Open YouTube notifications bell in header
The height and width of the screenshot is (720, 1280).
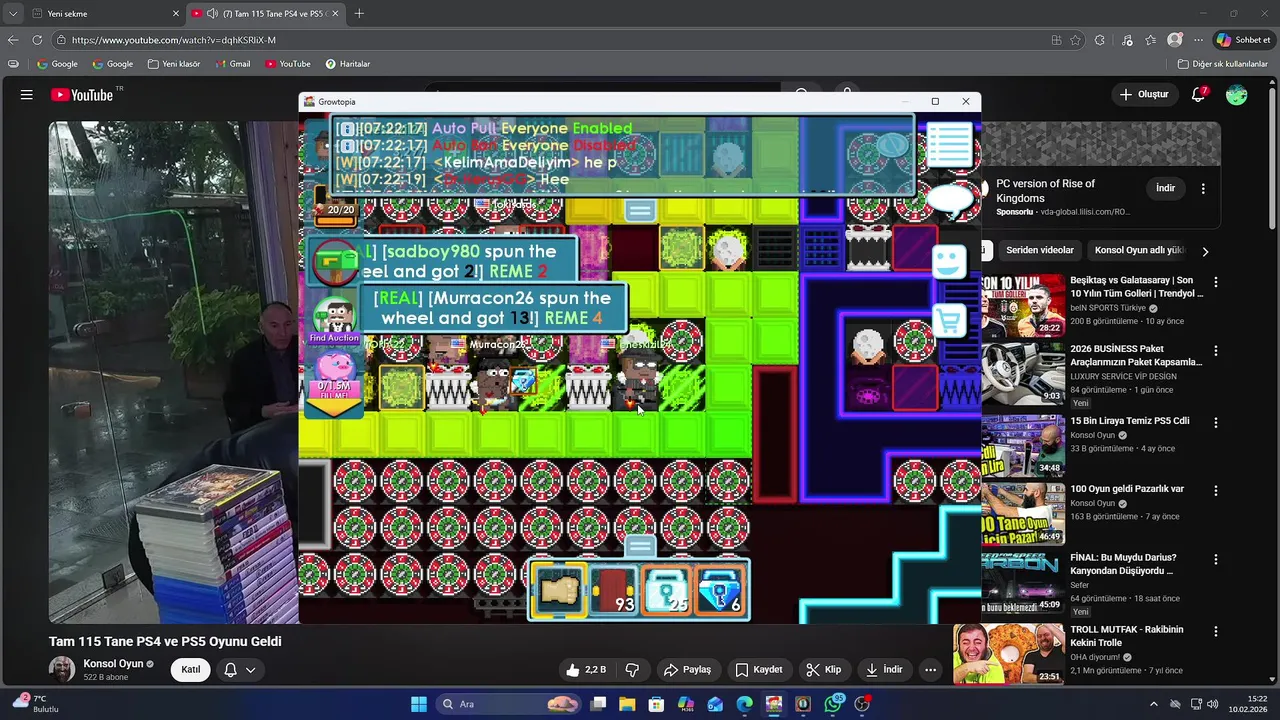click(x=1198, y=94)
